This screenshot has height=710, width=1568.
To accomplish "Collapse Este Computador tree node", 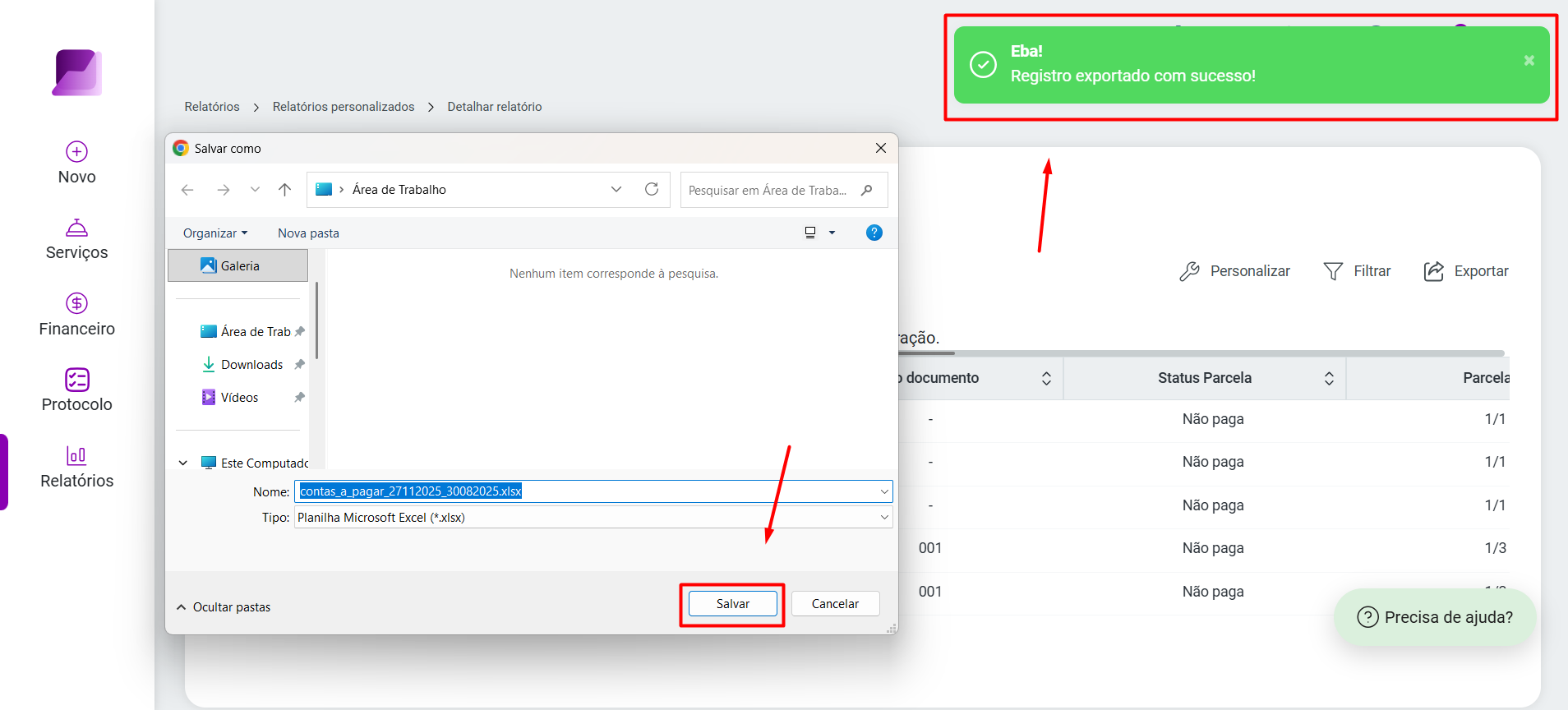I will pos(183,463).
